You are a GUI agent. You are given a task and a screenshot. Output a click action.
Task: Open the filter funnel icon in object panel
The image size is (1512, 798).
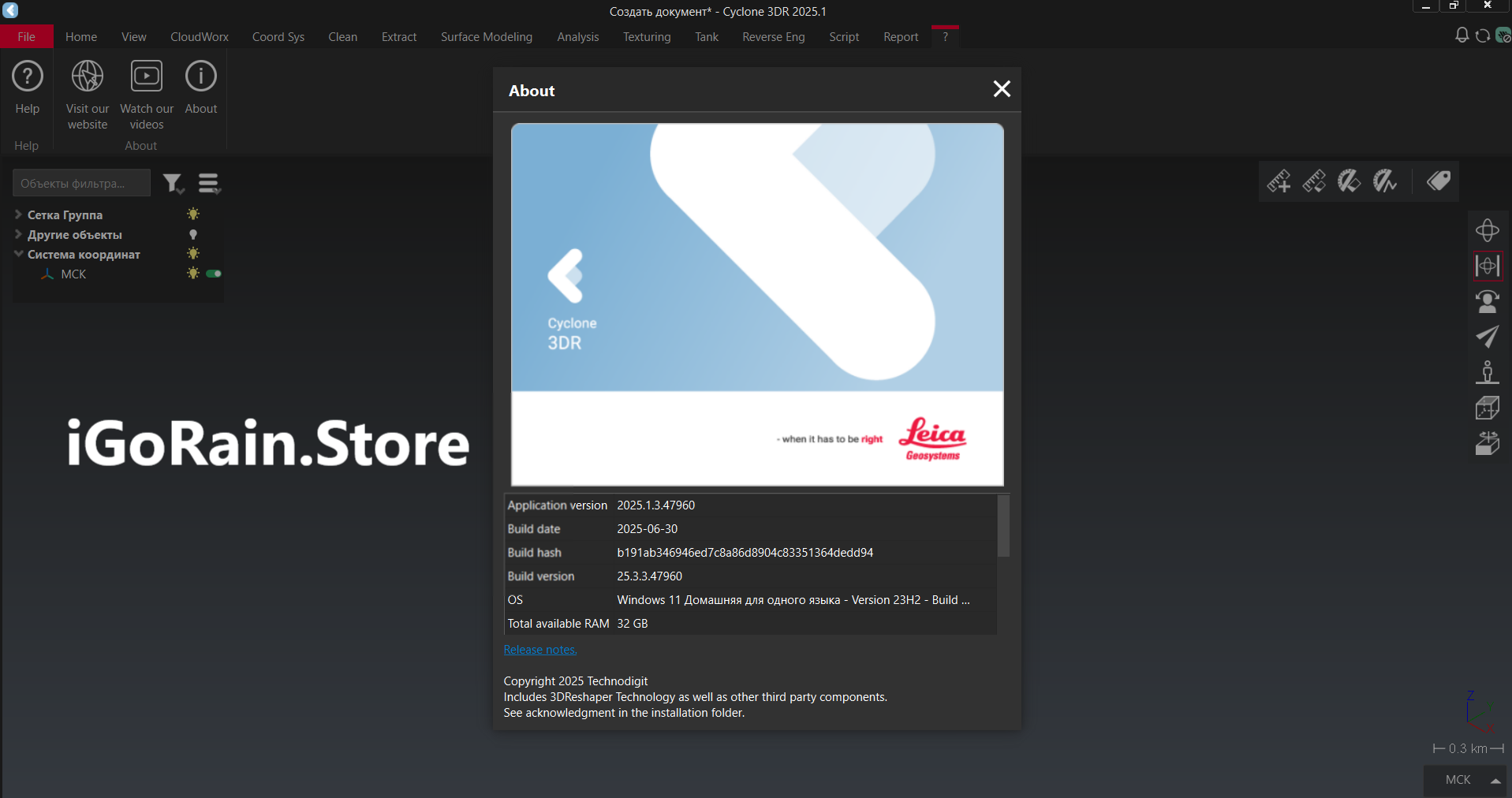coord(173,184)
